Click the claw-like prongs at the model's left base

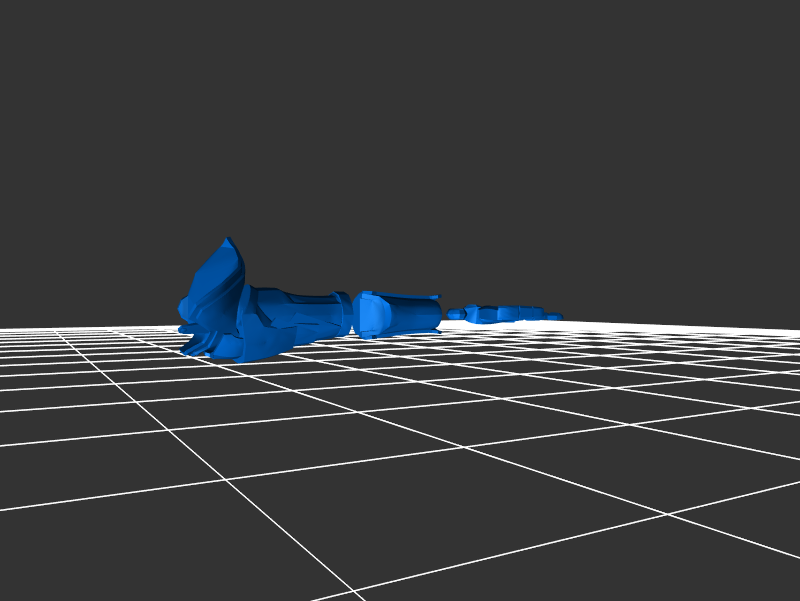197,347
